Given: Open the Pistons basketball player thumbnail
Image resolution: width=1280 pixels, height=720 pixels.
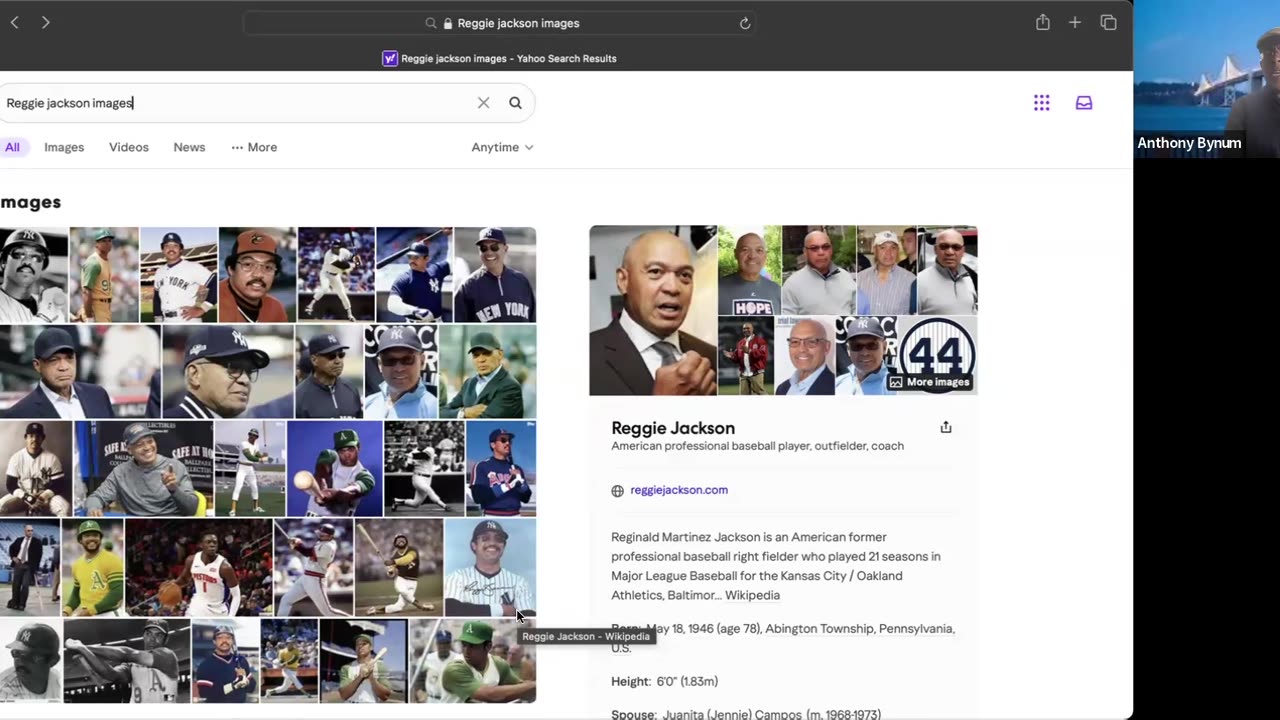Looking at the screenshot, I should pyautogui.click(x=199, y=567).
